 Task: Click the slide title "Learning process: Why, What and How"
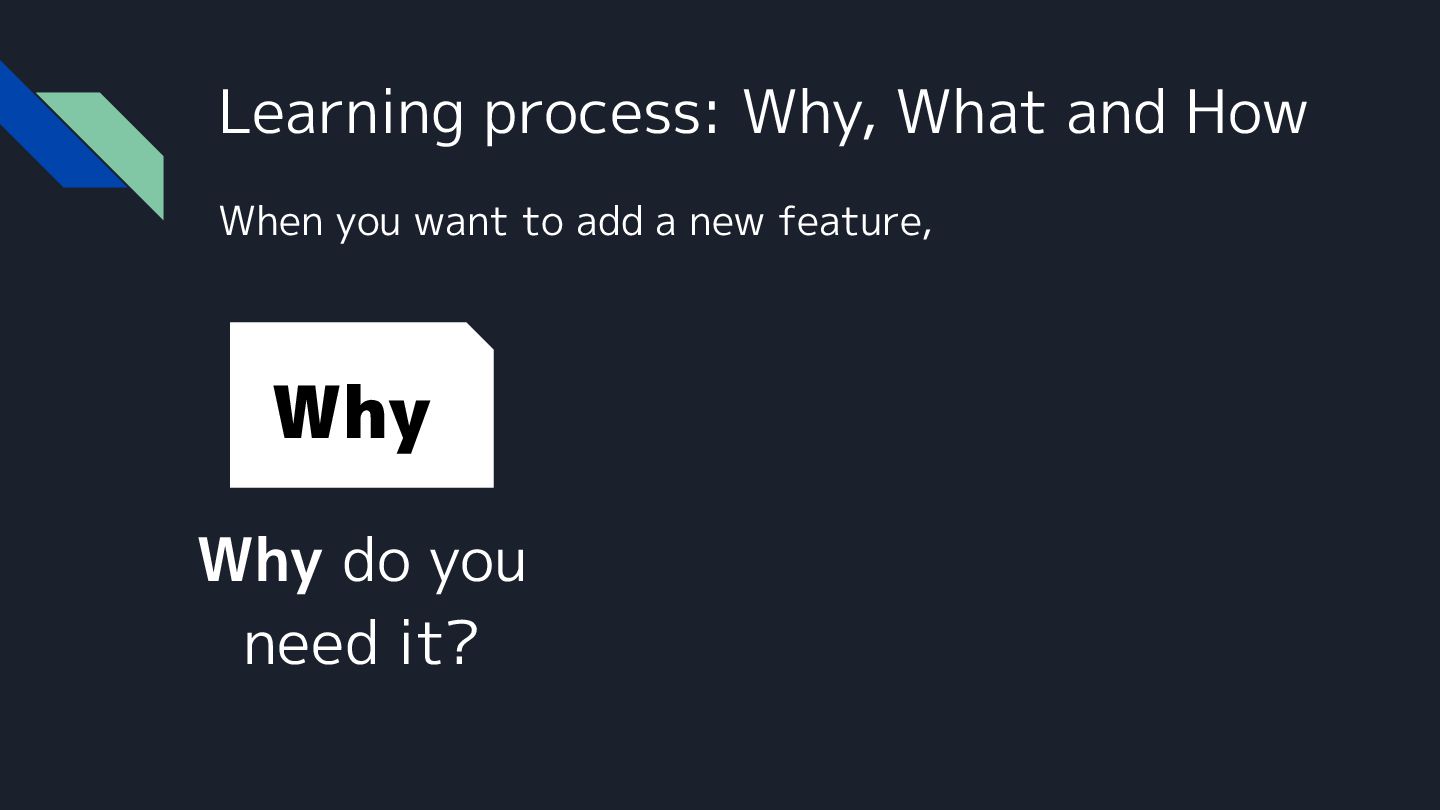coord(762,112)
